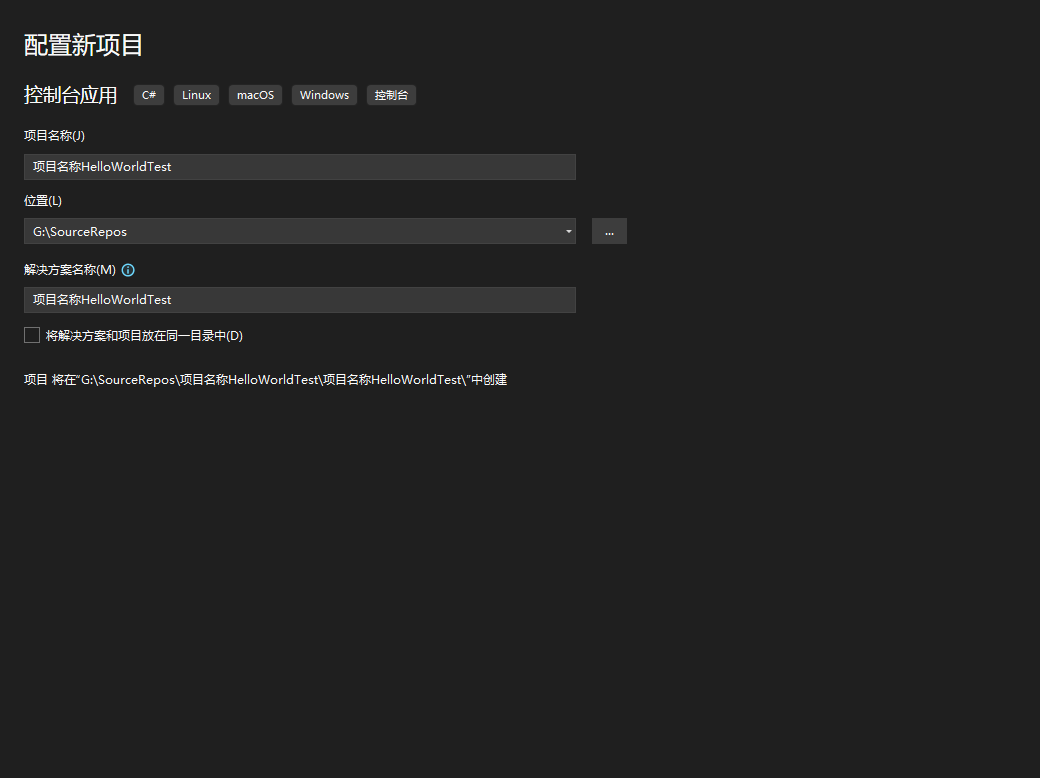Click the project creation path text
The width and height of the screenshot is (1040, 778).
coord(265,380)
